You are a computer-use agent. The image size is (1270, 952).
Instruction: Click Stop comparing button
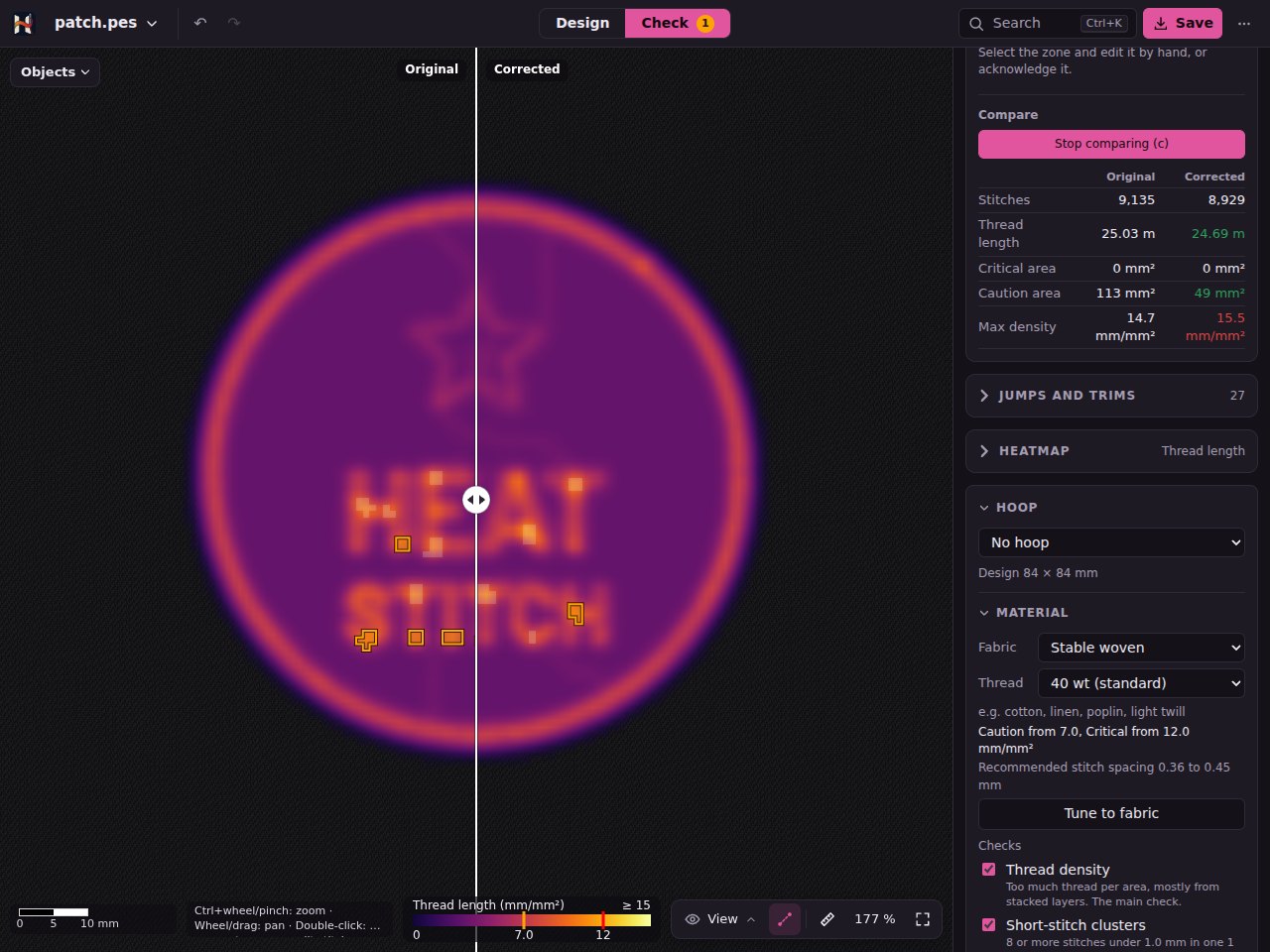point(1111,144)
